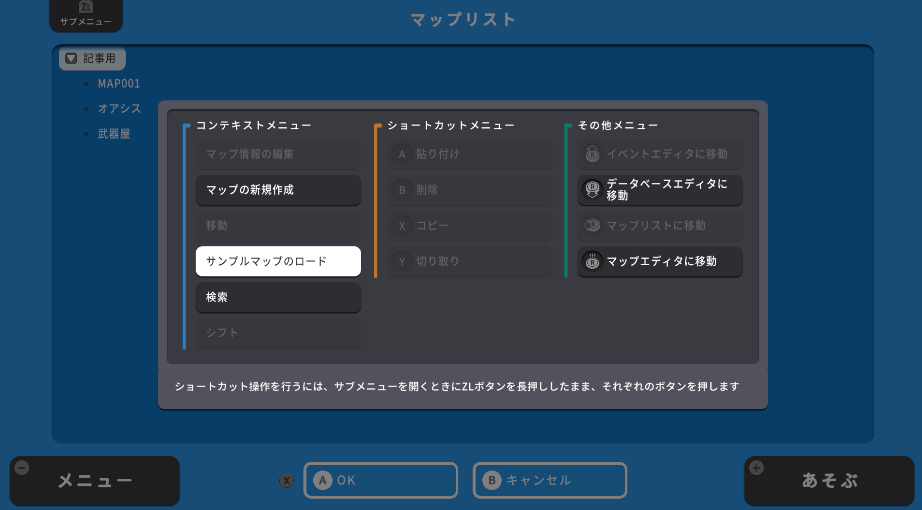Image resolution: width=922 pixels, height=510 pixels.
Task: Click the 貼り付け shortcut entry
Action: (469, 154)
